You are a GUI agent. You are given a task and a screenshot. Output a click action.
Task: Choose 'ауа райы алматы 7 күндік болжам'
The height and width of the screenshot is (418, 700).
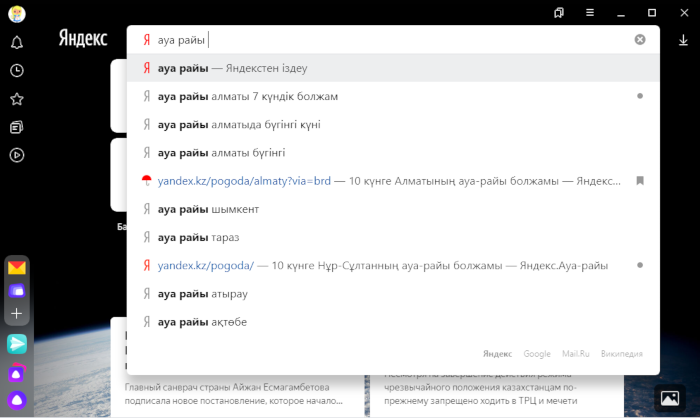point(393,96)
